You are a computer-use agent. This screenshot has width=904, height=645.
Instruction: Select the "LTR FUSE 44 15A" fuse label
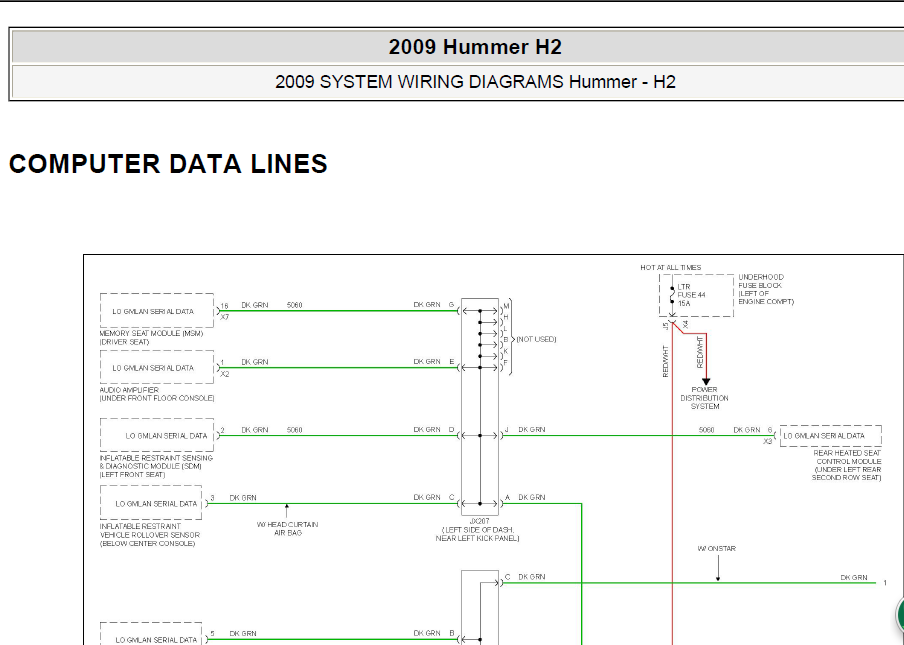[x=691, y=295]
